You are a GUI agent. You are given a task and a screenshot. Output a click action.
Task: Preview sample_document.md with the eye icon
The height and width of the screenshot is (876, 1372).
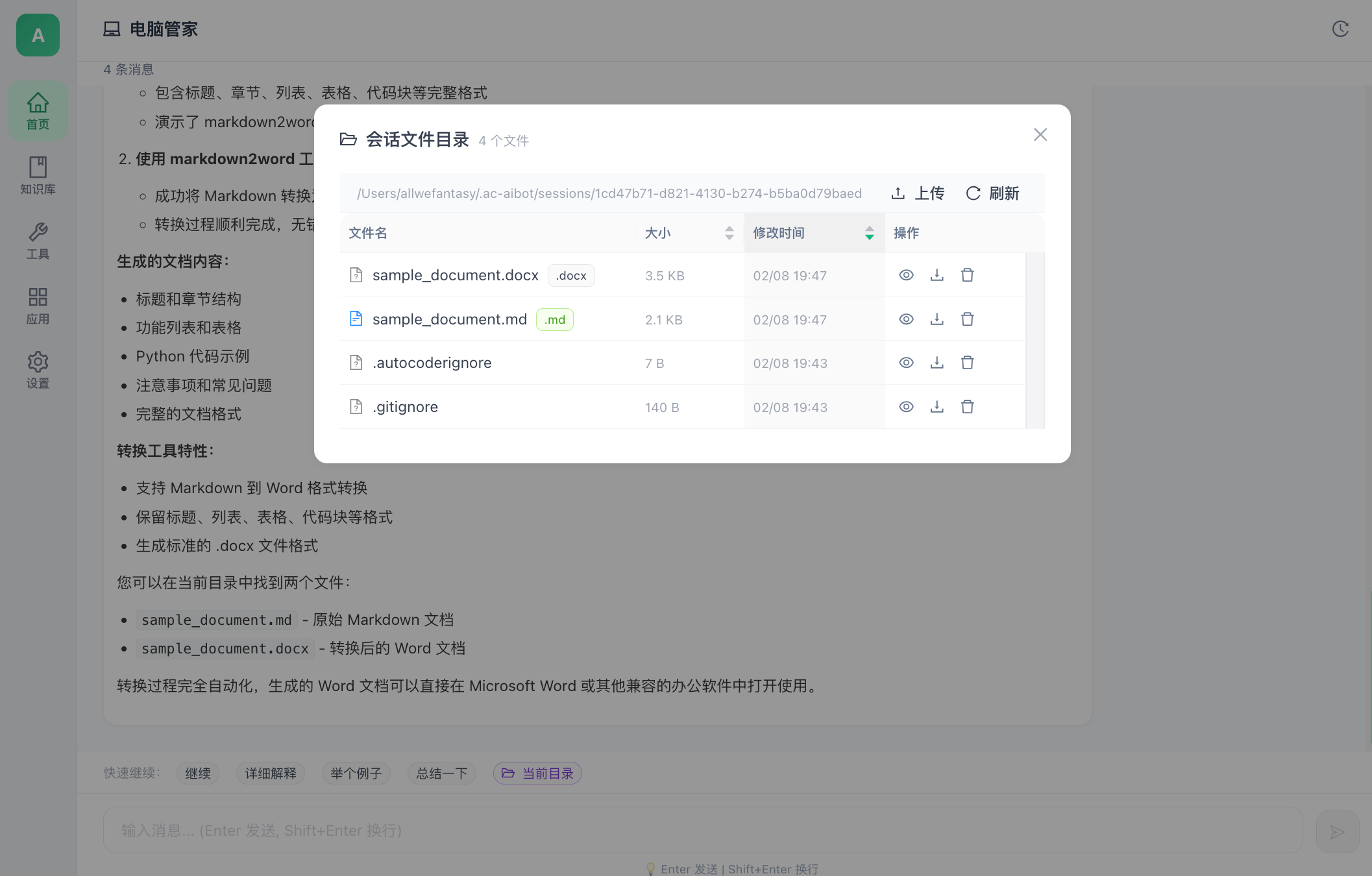(906, 319)
